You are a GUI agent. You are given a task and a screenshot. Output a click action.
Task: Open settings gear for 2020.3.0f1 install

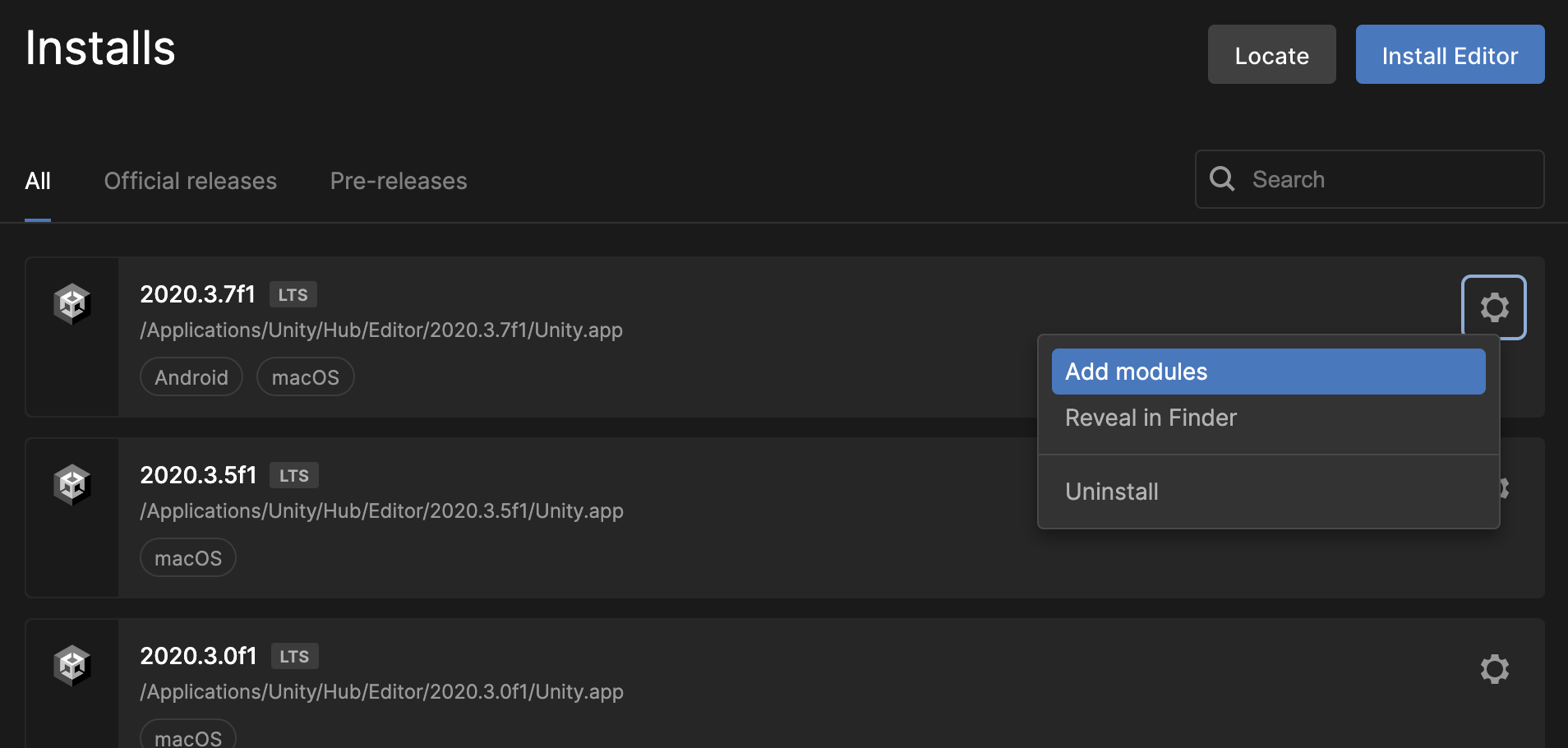pos(1494,669)
